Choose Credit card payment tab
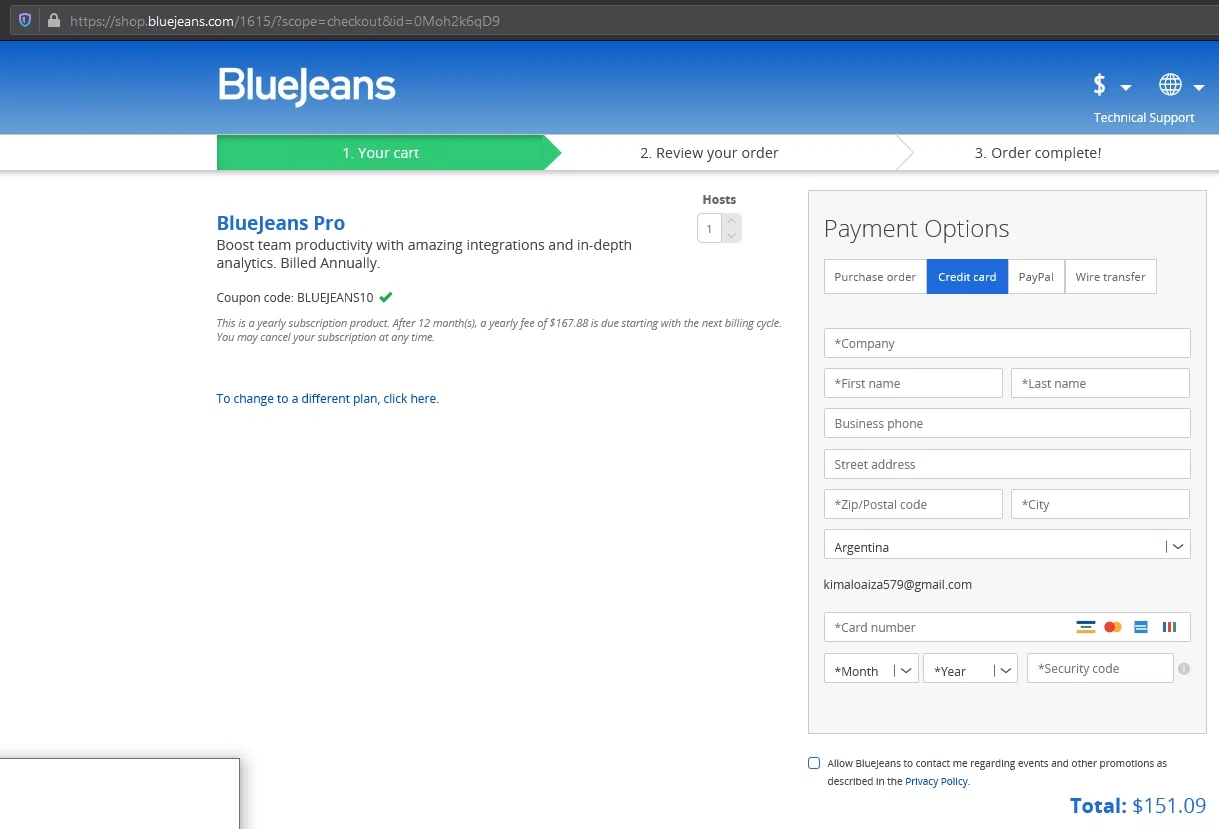This screenshot has width=1219, height=829. coord(967,277)
